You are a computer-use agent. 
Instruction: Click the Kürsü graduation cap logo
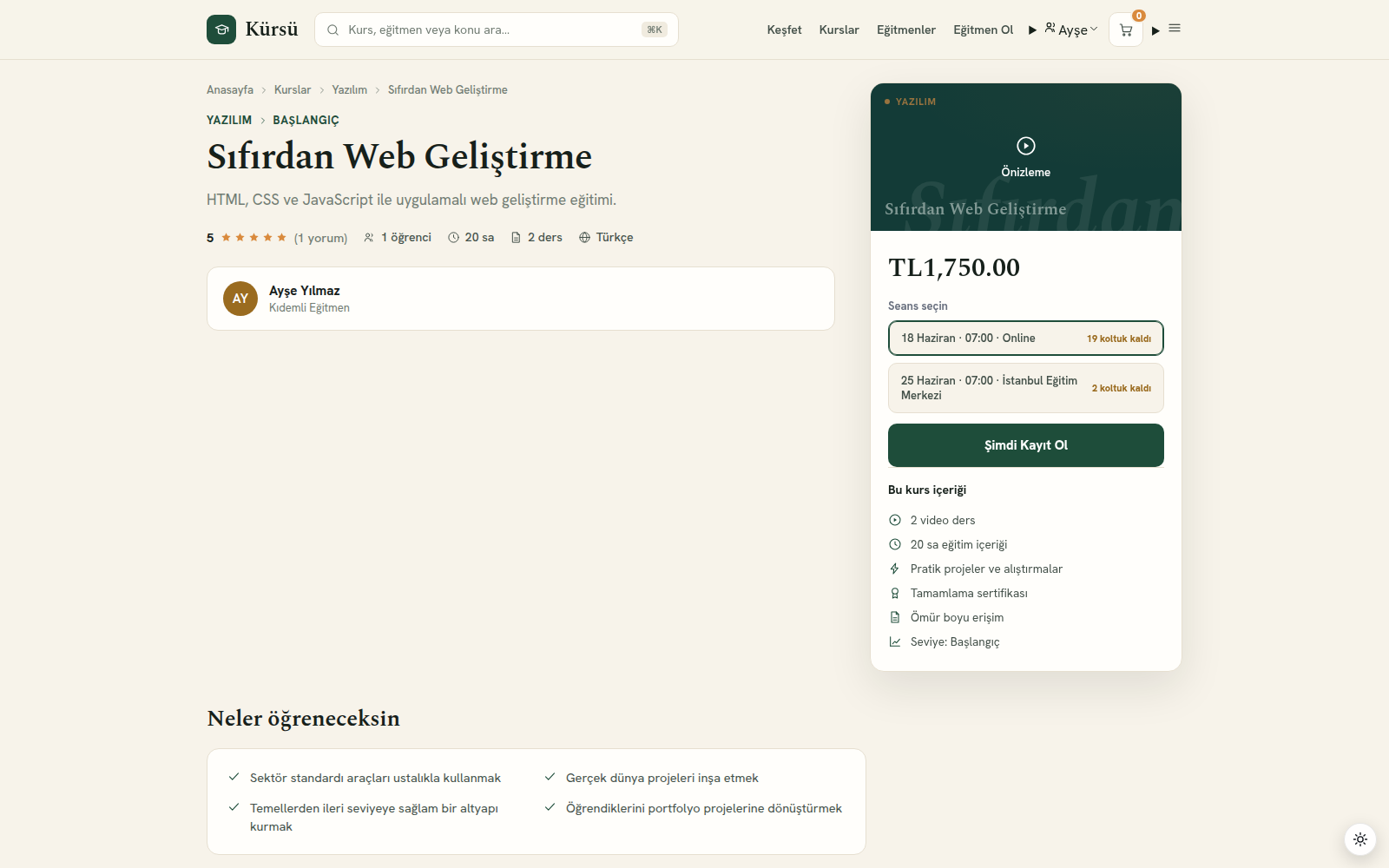point(221,30)
